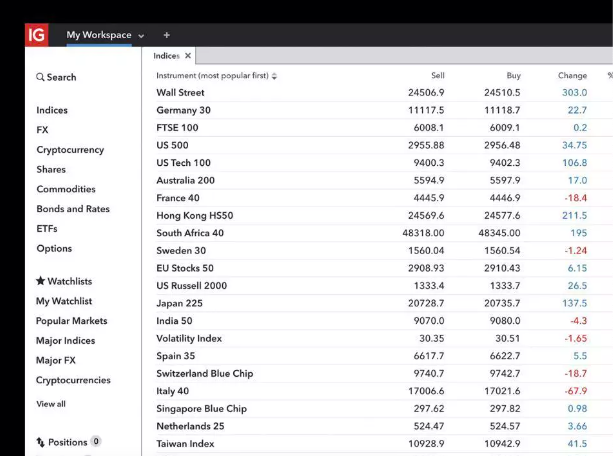Click the Watchlists star icon
The height and width of the screenshot is (456, 613).
(x=40, y=281)
